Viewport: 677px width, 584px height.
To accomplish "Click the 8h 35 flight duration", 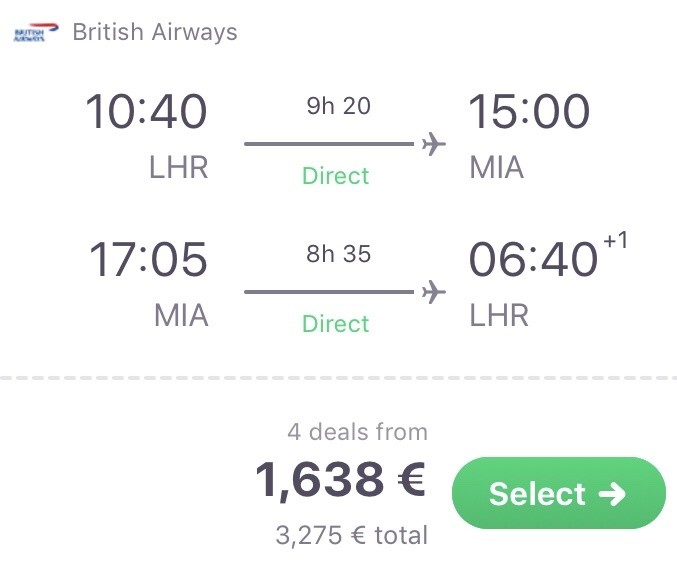I will pos(338,255).
